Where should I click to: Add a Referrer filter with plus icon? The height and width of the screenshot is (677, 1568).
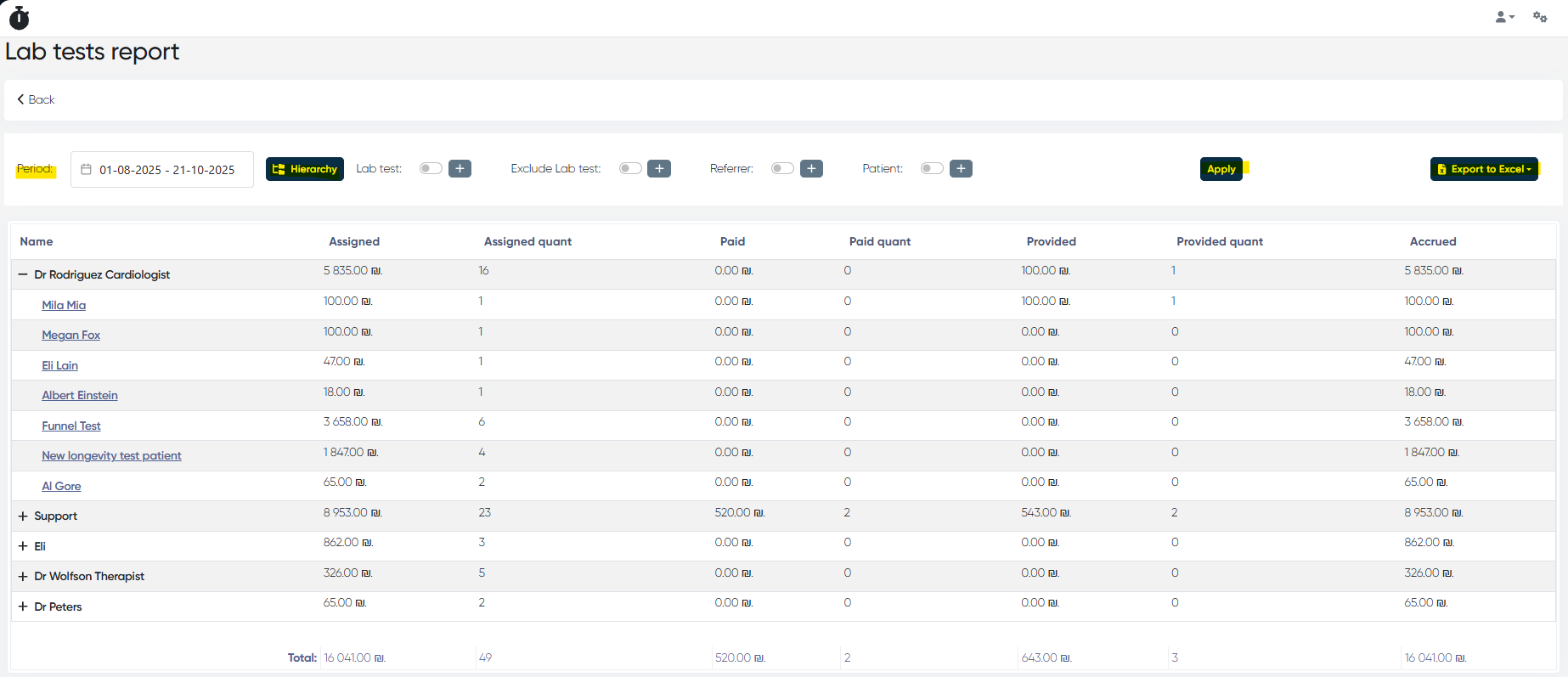pyautogui.click(x=811, y=169)
